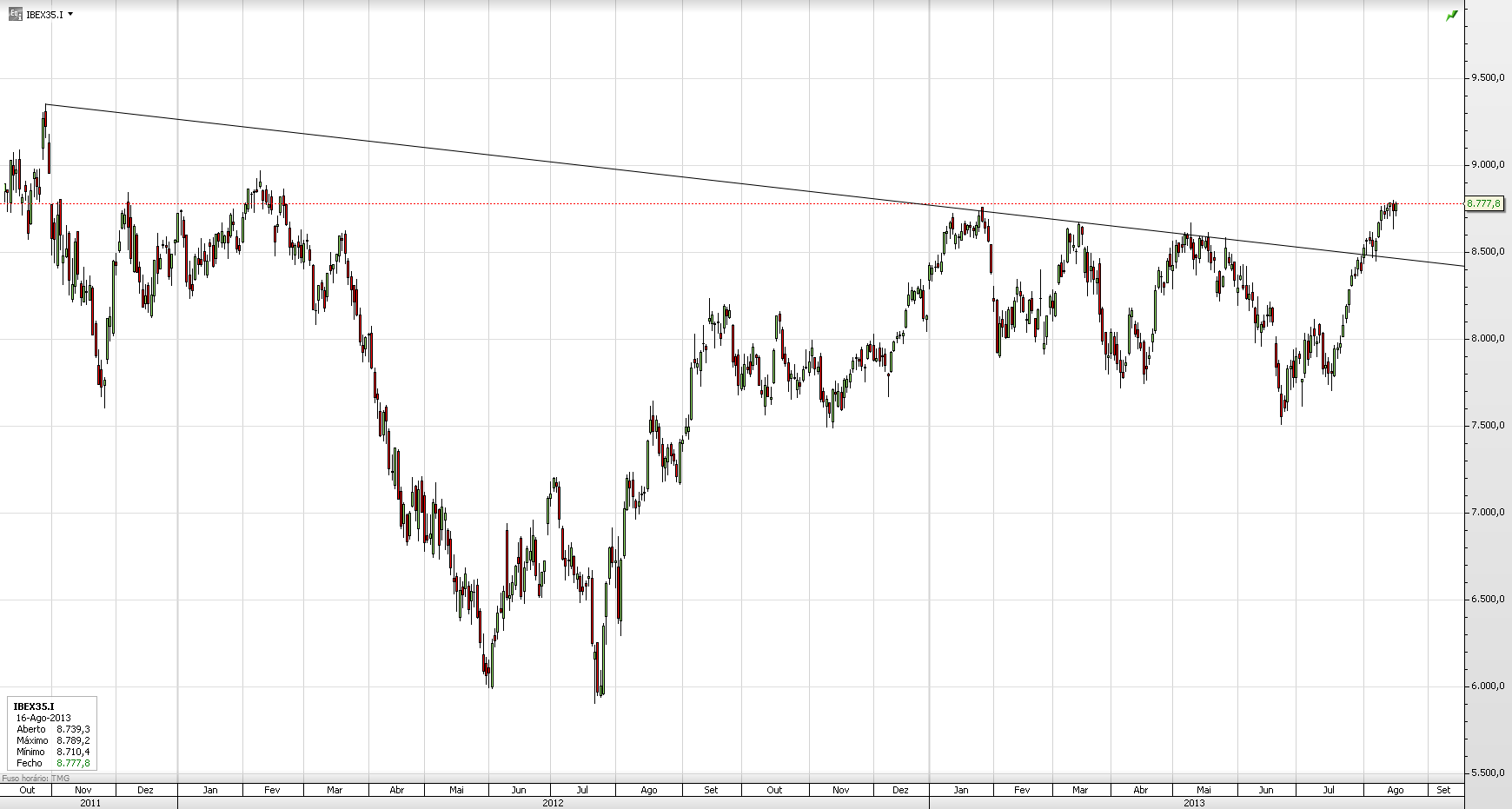This screenshot has height=809, width=1512.
Task: Click the green 8.777,8 price tag on the axis
Action: (x=1483, y=203)
